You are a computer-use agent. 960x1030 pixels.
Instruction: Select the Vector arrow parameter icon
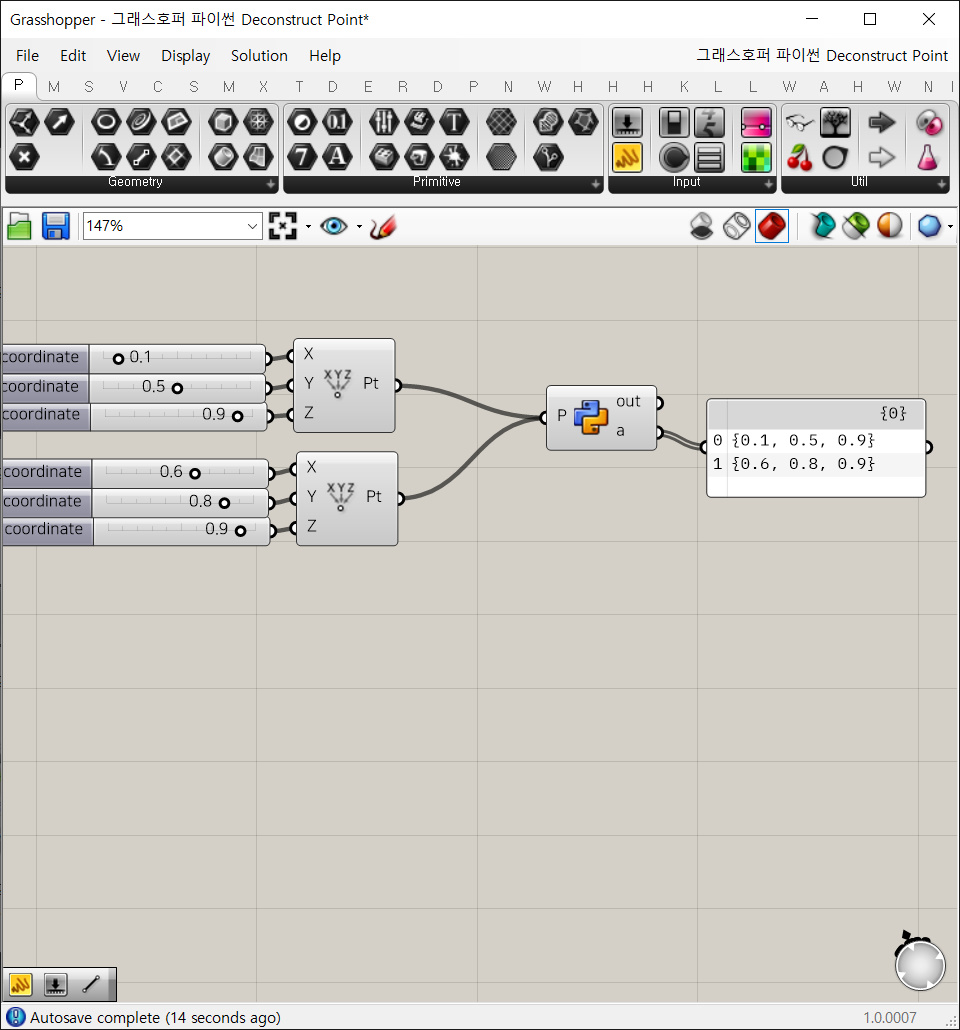tap(59, 122)
